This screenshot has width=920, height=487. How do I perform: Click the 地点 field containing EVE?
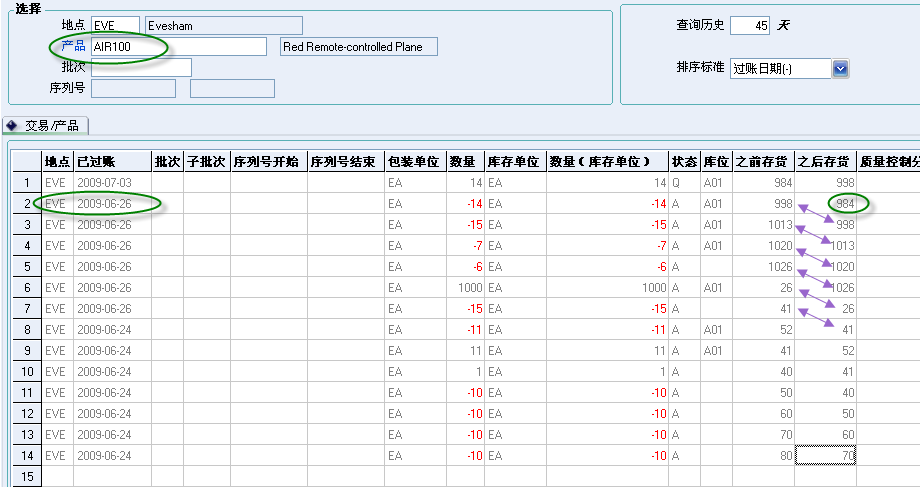click(115, 25)
